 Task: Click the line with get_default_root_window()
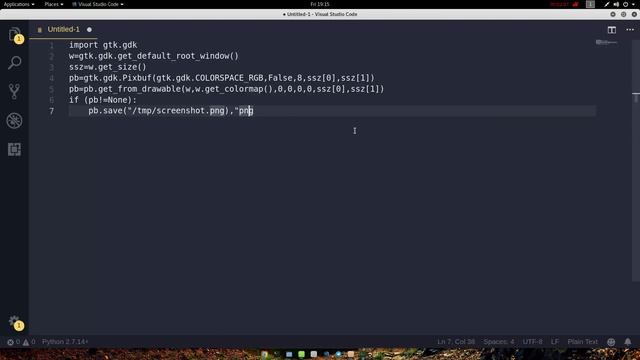click(153, 56)
